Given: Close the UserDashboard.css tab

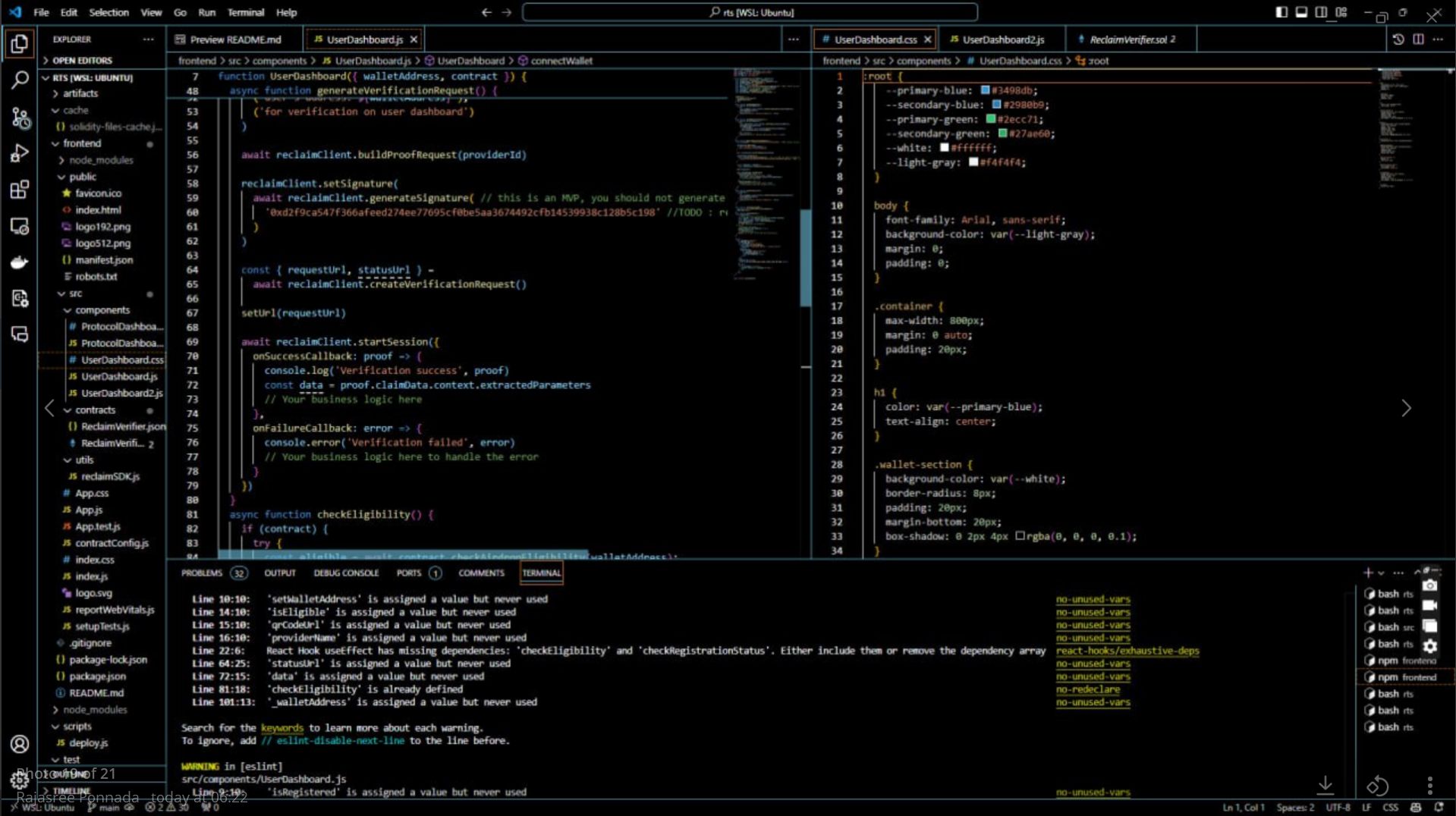Looking at the screenshot, I should [x=927, y=39].
